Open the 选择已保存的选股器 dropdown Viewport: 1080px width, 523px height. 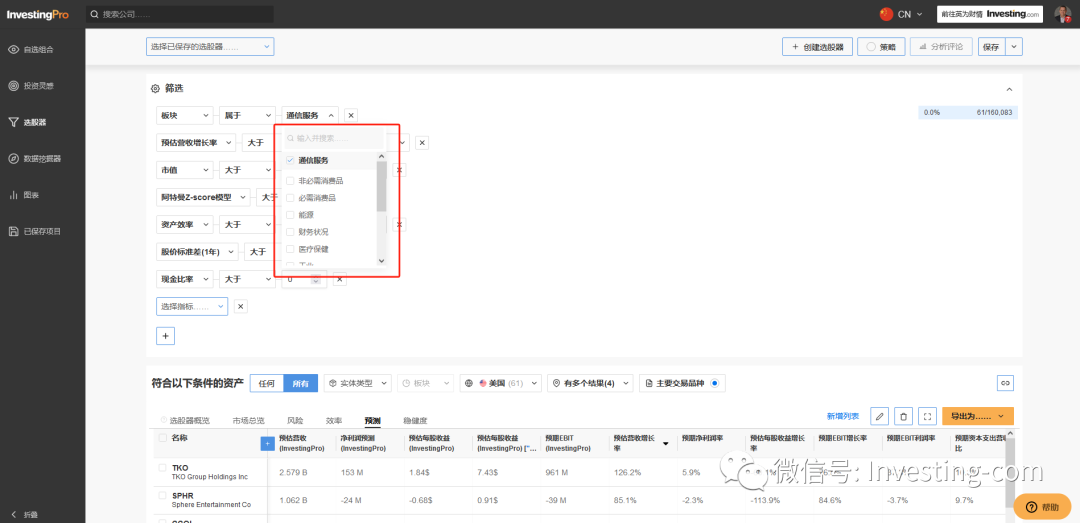210,47
